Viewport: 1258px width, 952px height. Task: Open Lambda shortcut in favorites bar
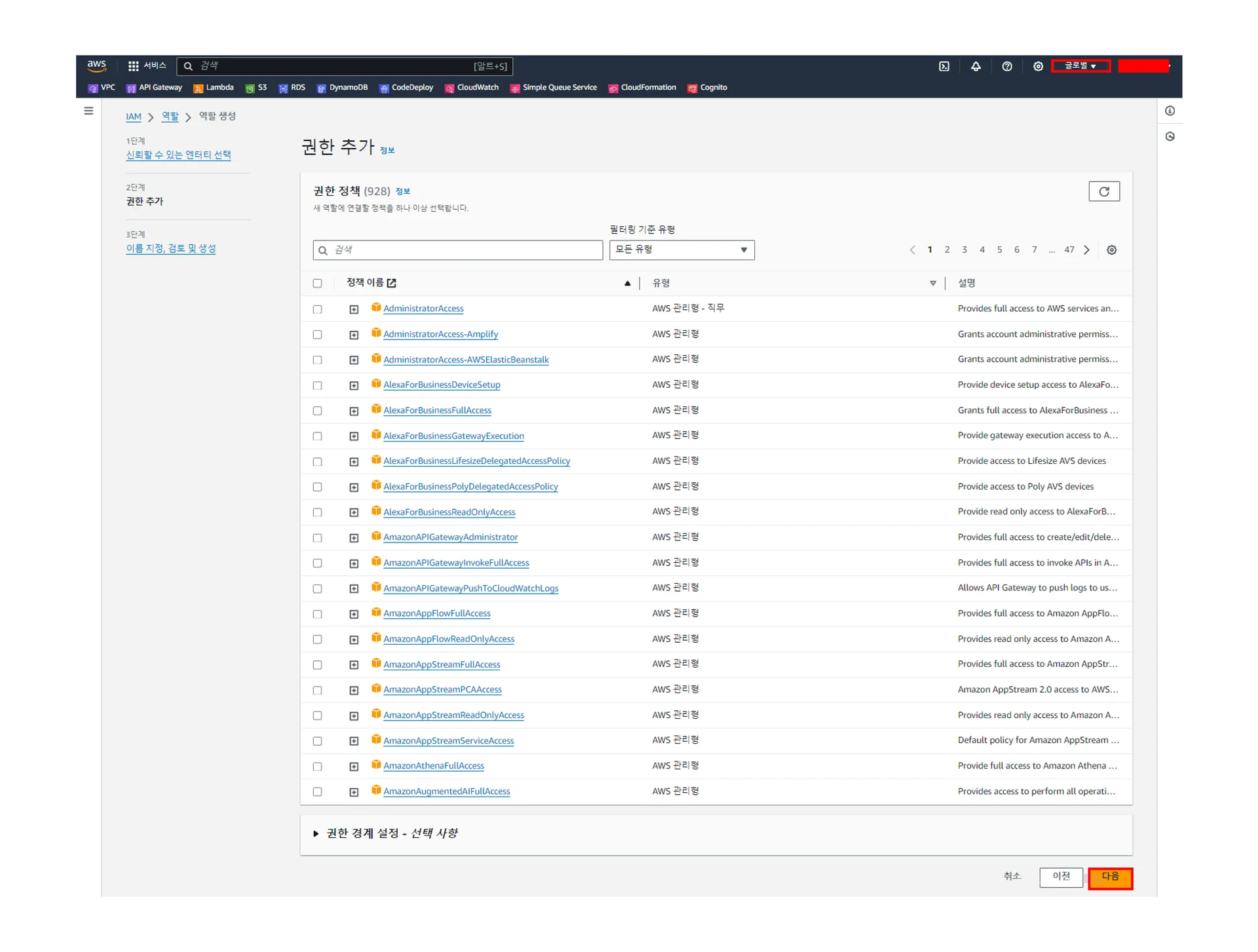coord(213,88)
